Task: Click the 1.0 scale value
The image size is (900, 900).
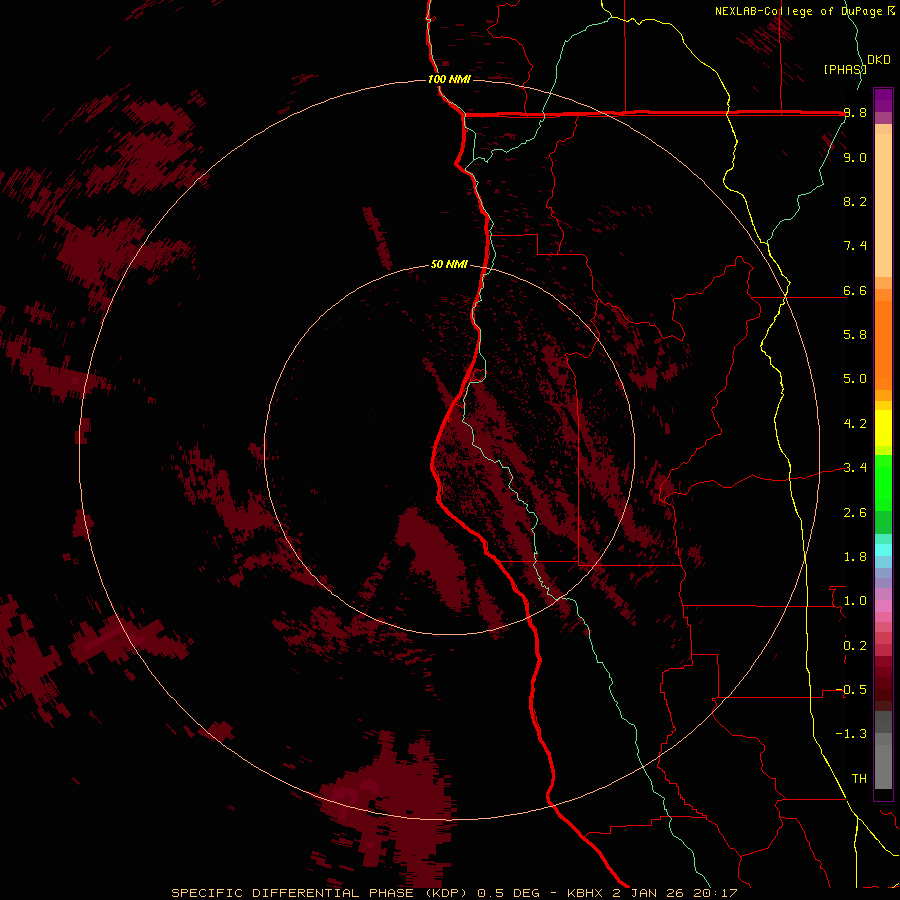Action: (x=855, y=601)
